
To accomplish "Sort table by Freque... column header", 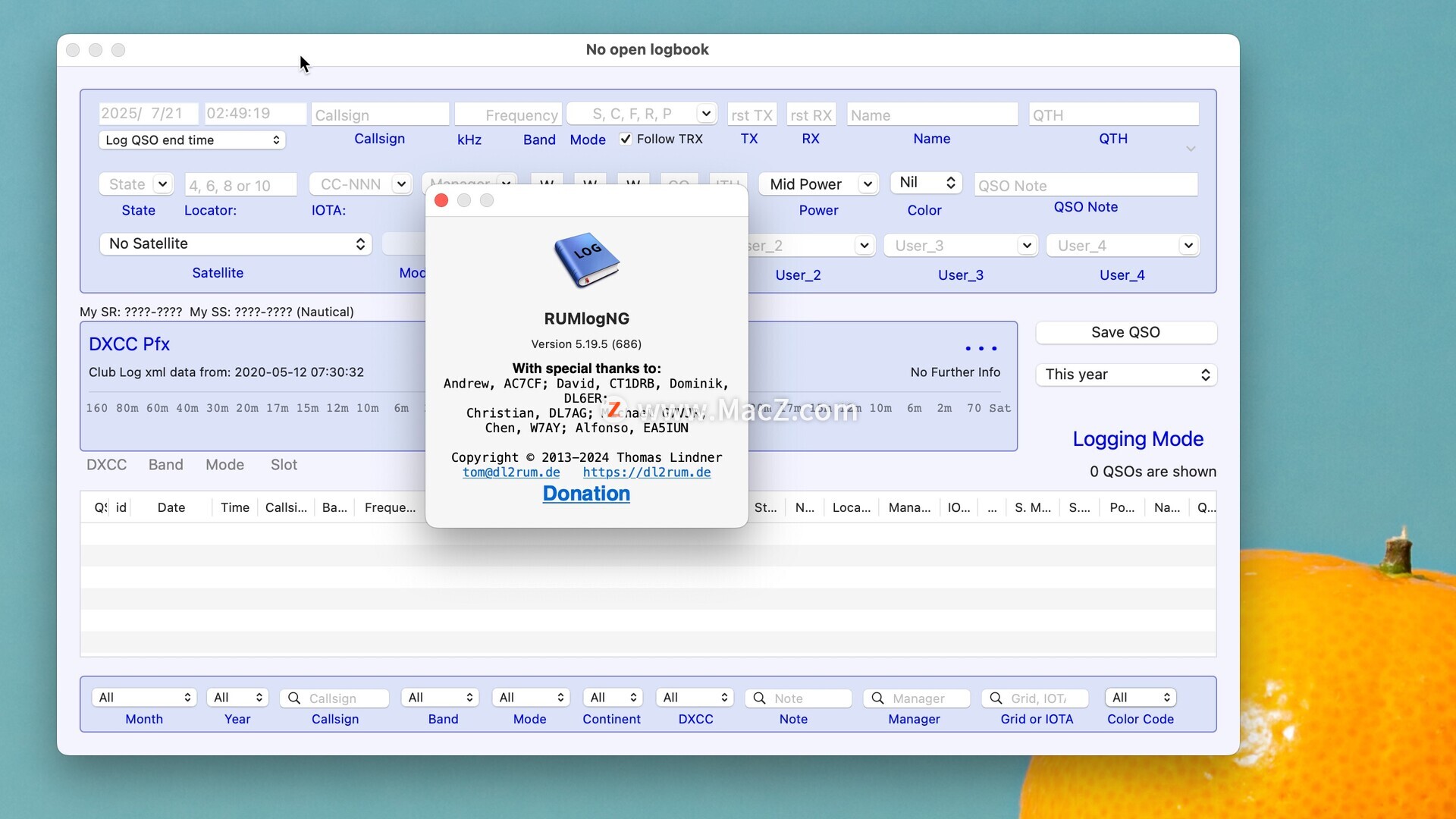I will tap(390, 507).
